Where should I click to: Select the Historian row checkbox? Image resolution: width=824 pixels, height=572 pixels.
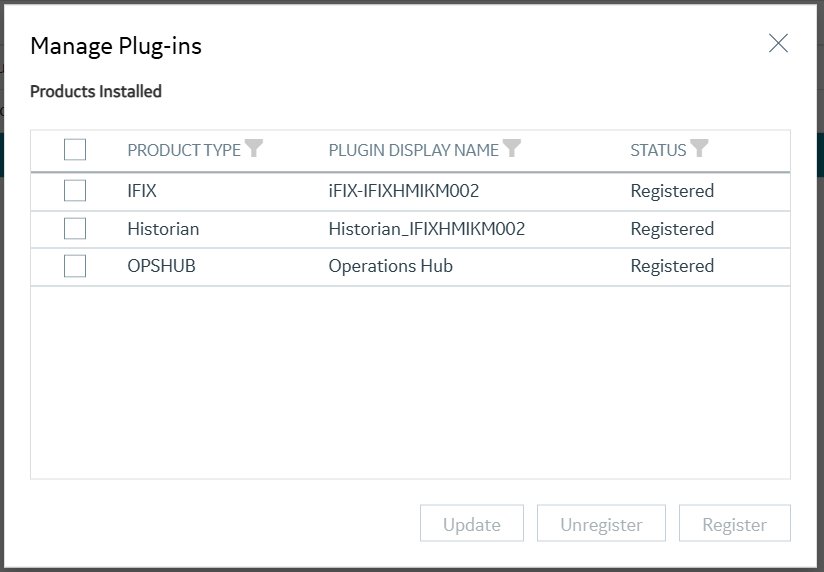tap(75, 229)
